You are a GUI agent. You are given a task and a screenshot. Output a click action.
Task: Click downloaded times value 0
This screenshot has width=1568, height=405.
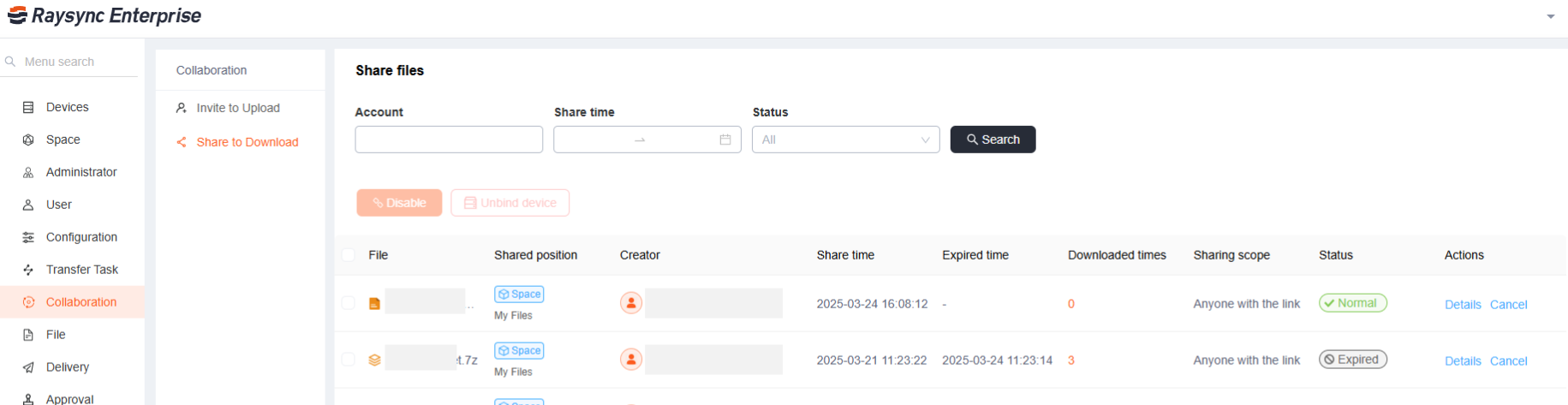pyautogui.click(x=1071, y=304)
